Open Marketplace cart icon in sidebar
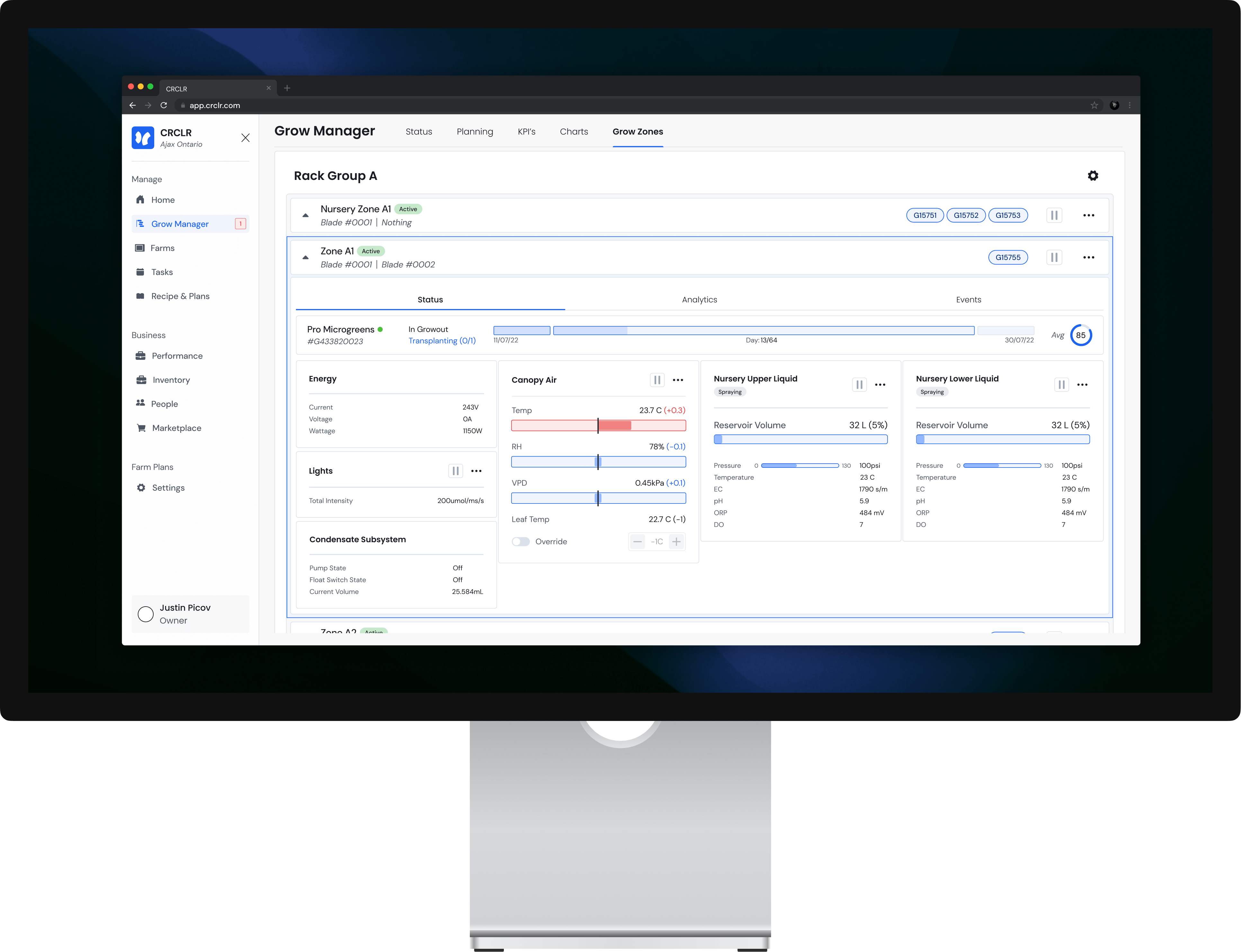The image size is (1241, 952). 141,428
